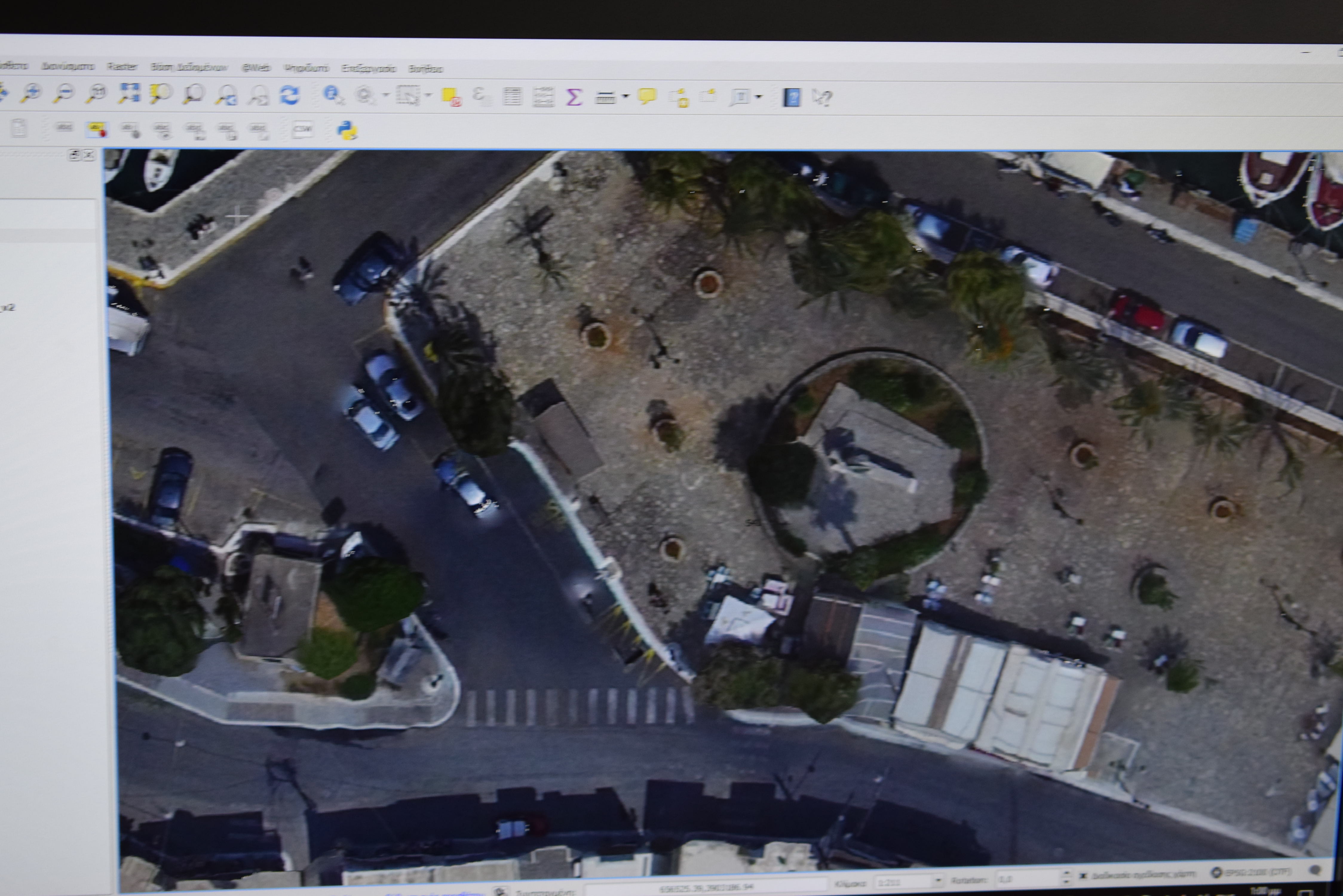This screenshot has width=1343, height=896.
Task: Open the Επεξεργασία (Processing) menu
Action: tap(369, 69)
